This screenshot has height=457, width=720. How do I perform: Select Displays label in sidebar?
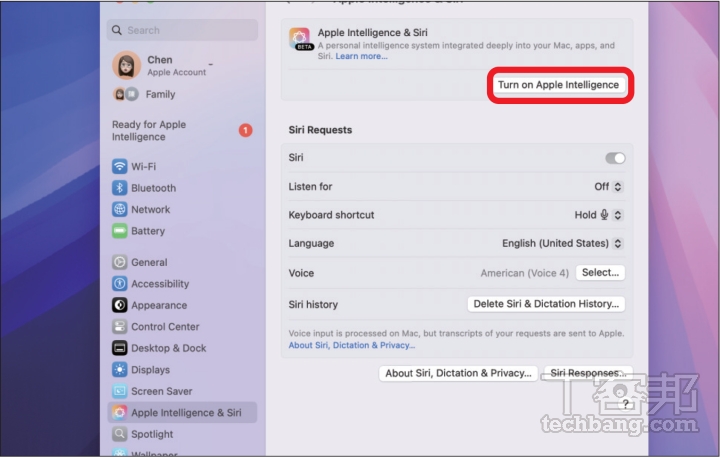click(x=151, y=370)
